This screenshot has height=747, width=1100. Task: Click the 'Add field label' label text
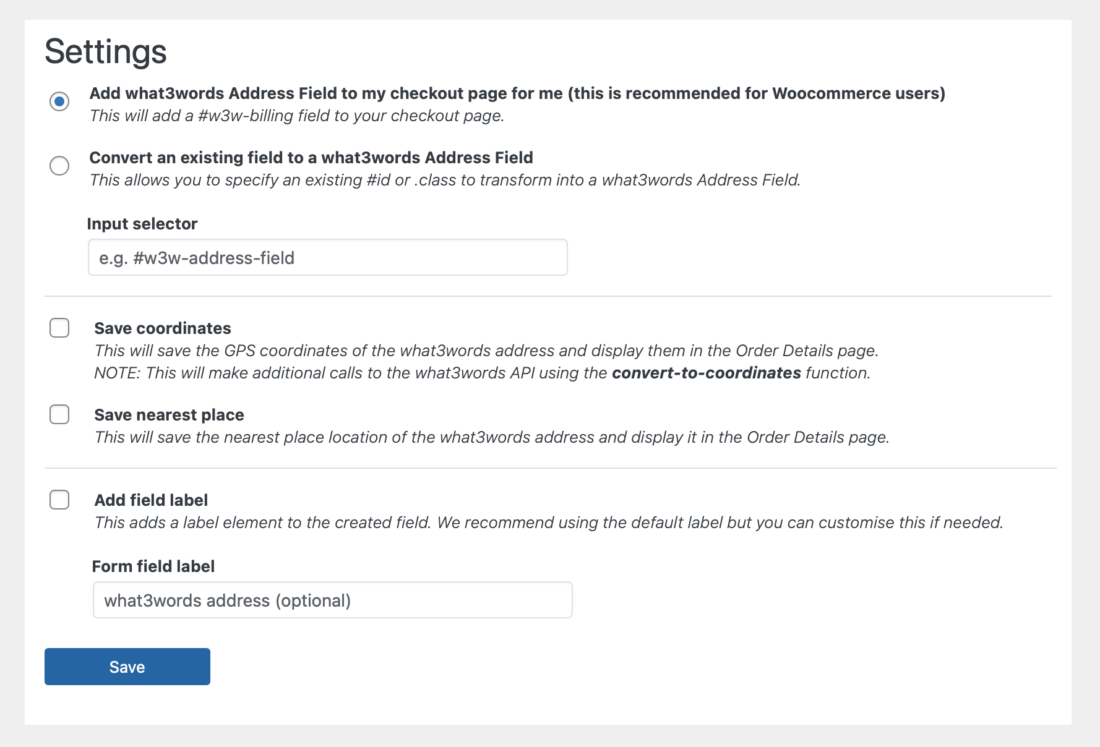pyautogui.click(x=151, y=500)
